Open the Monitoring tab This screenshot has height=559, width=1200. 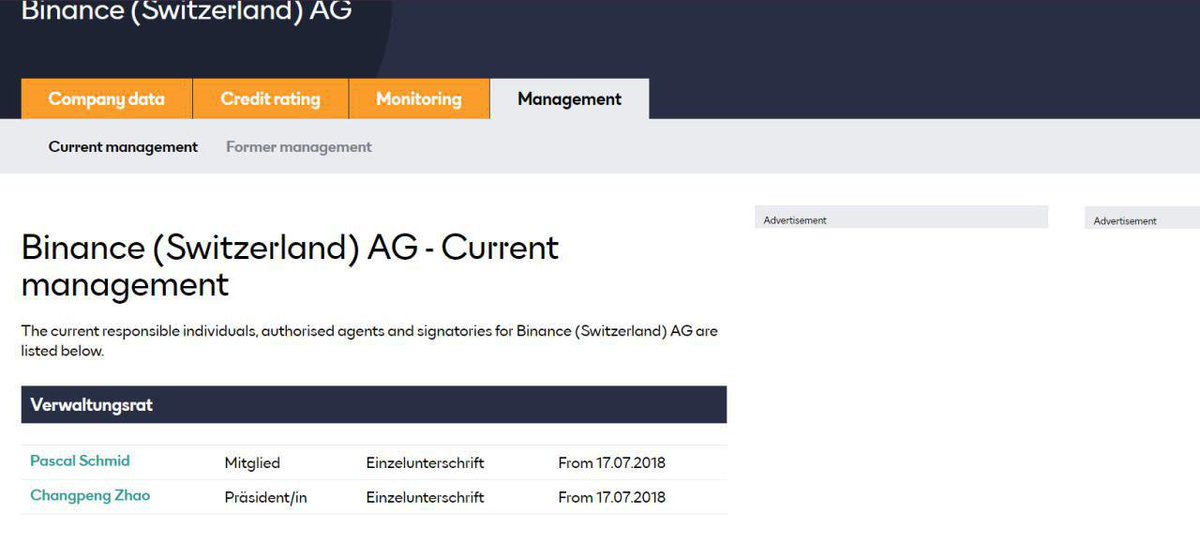[x=419, y=99]
